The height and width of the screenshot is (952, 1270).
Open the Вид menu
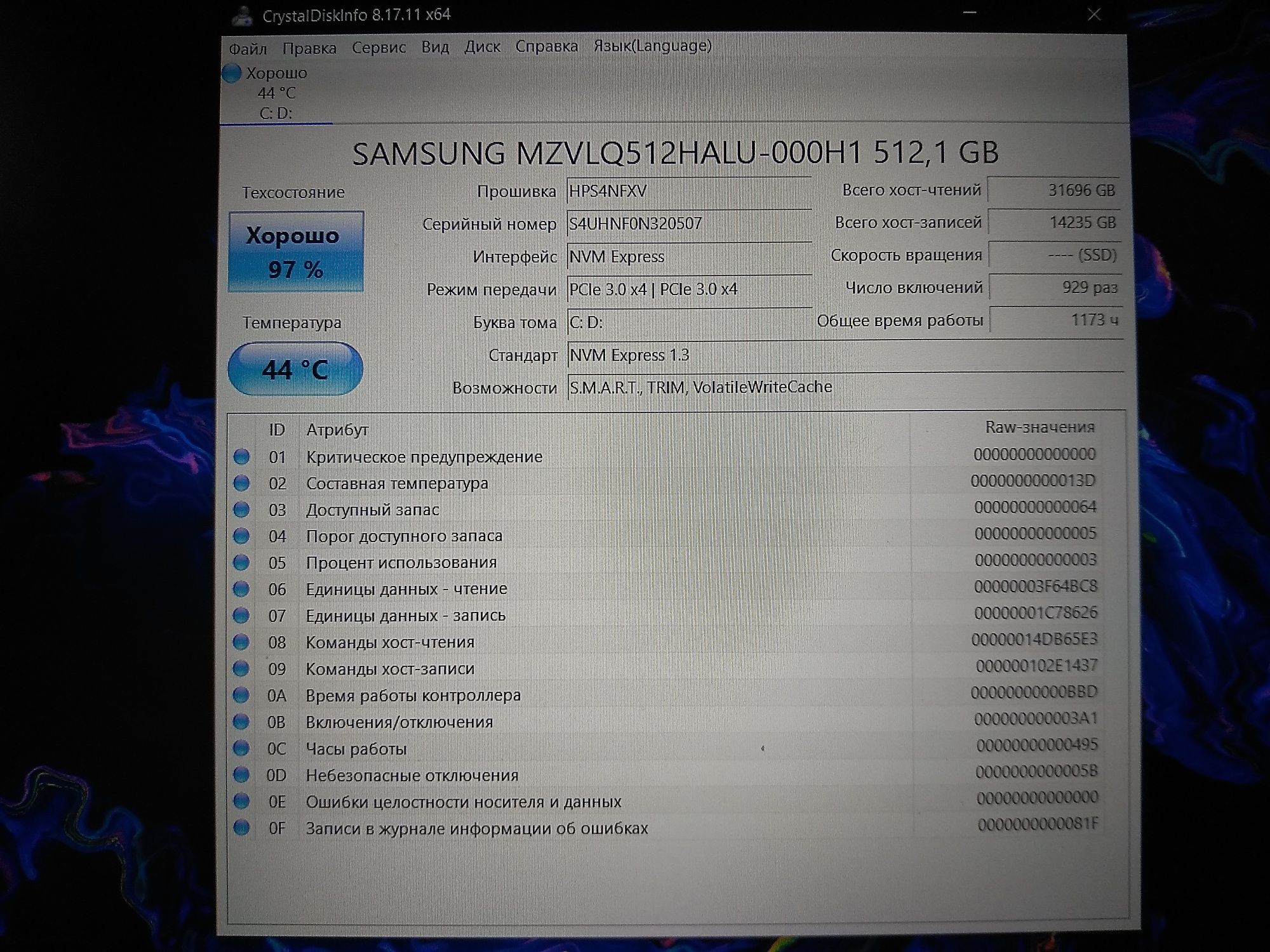pyautogui.click(x=435, y=47)
